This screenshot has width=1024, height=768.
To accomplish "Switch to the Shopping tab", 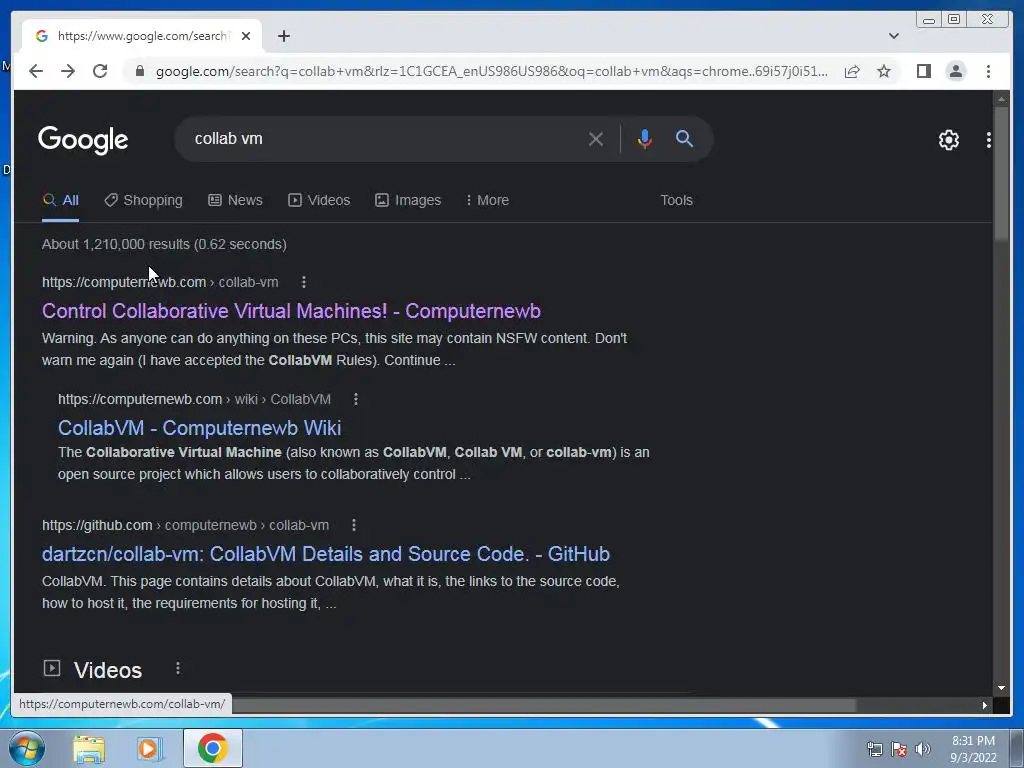I will pyautogui.click(x=144, y=200).
